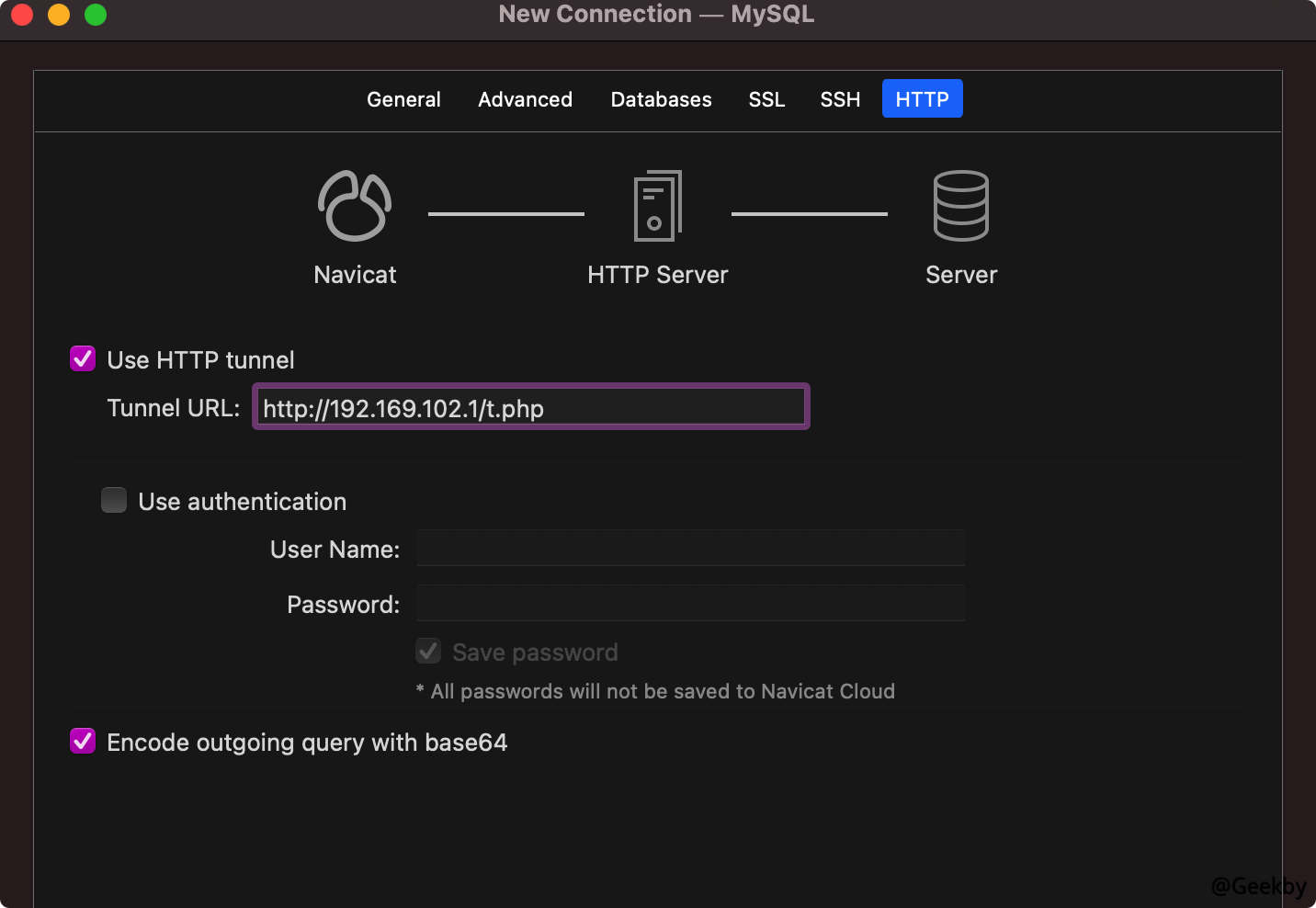This screenshot has height=908, width=1316.
Task: Click the 'Server' label under database icon
Action: tap(961, 275)
